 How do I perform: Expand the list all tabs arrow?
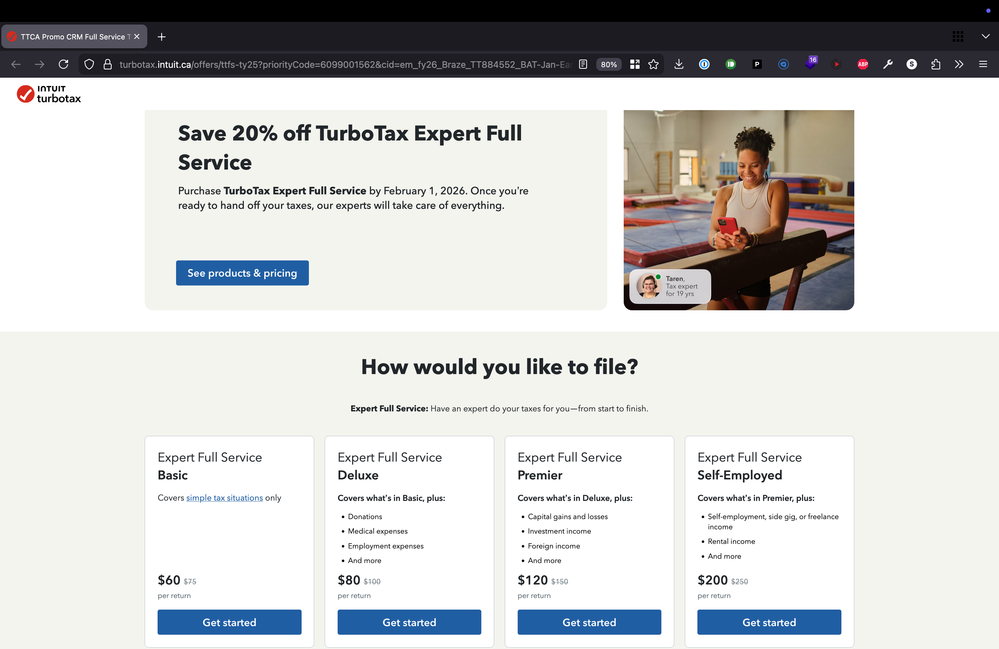(985, 36)
